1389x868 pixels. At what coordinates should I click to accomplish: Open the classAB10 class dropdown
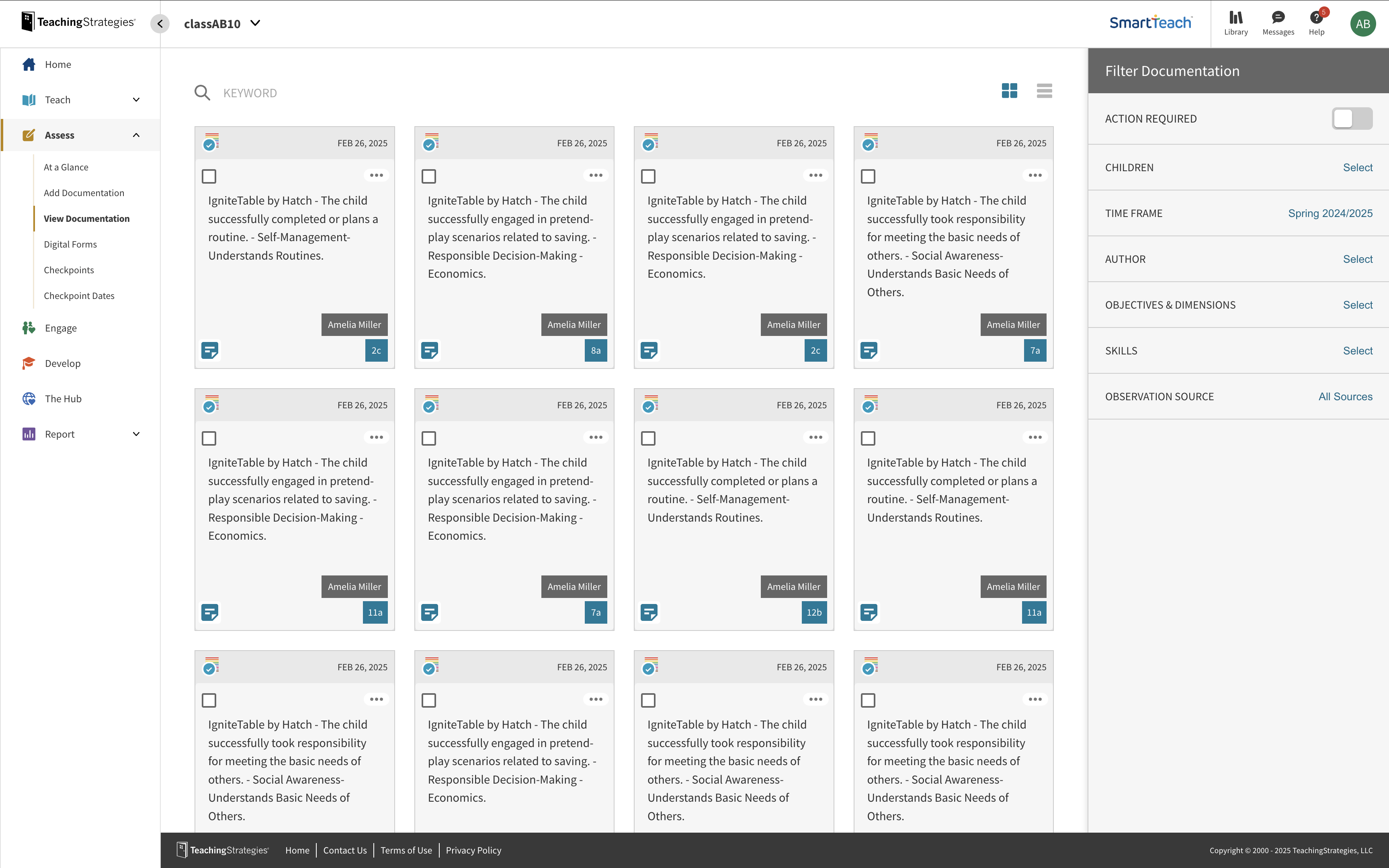click(222, 24)
